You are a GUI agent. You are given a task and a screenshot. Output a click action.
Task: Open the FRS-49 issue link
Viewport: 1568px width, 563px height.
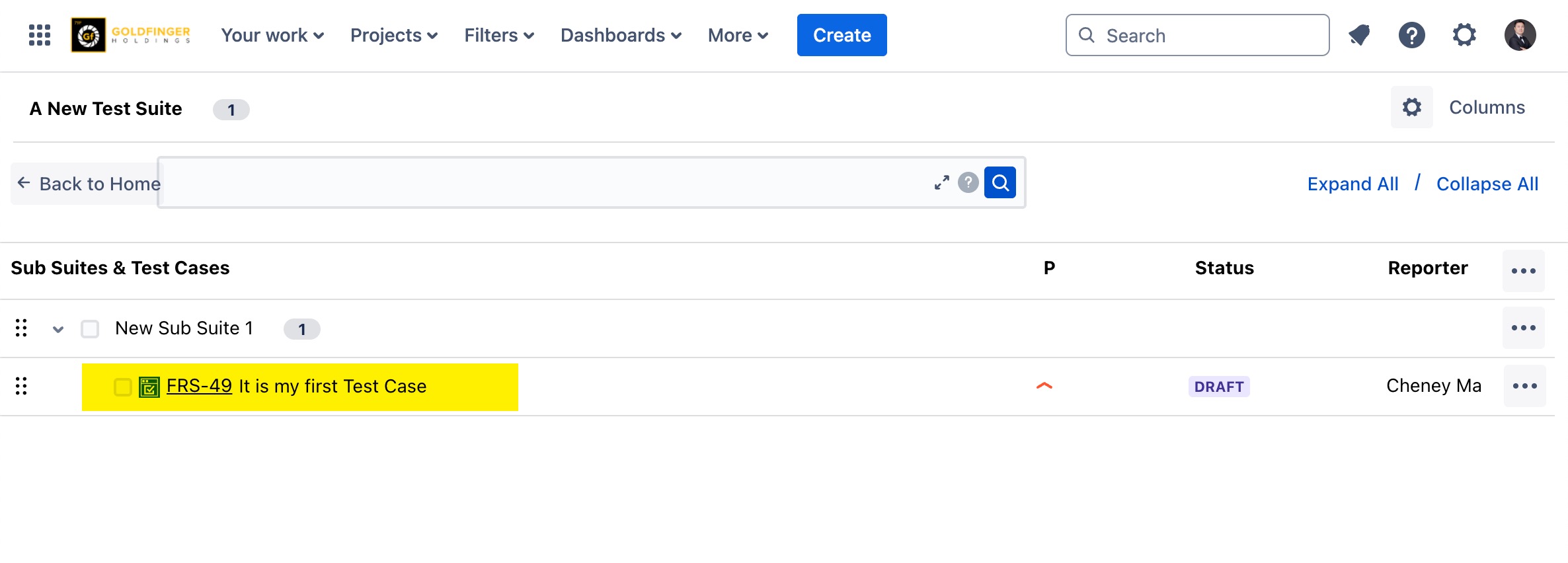(199, 386)
